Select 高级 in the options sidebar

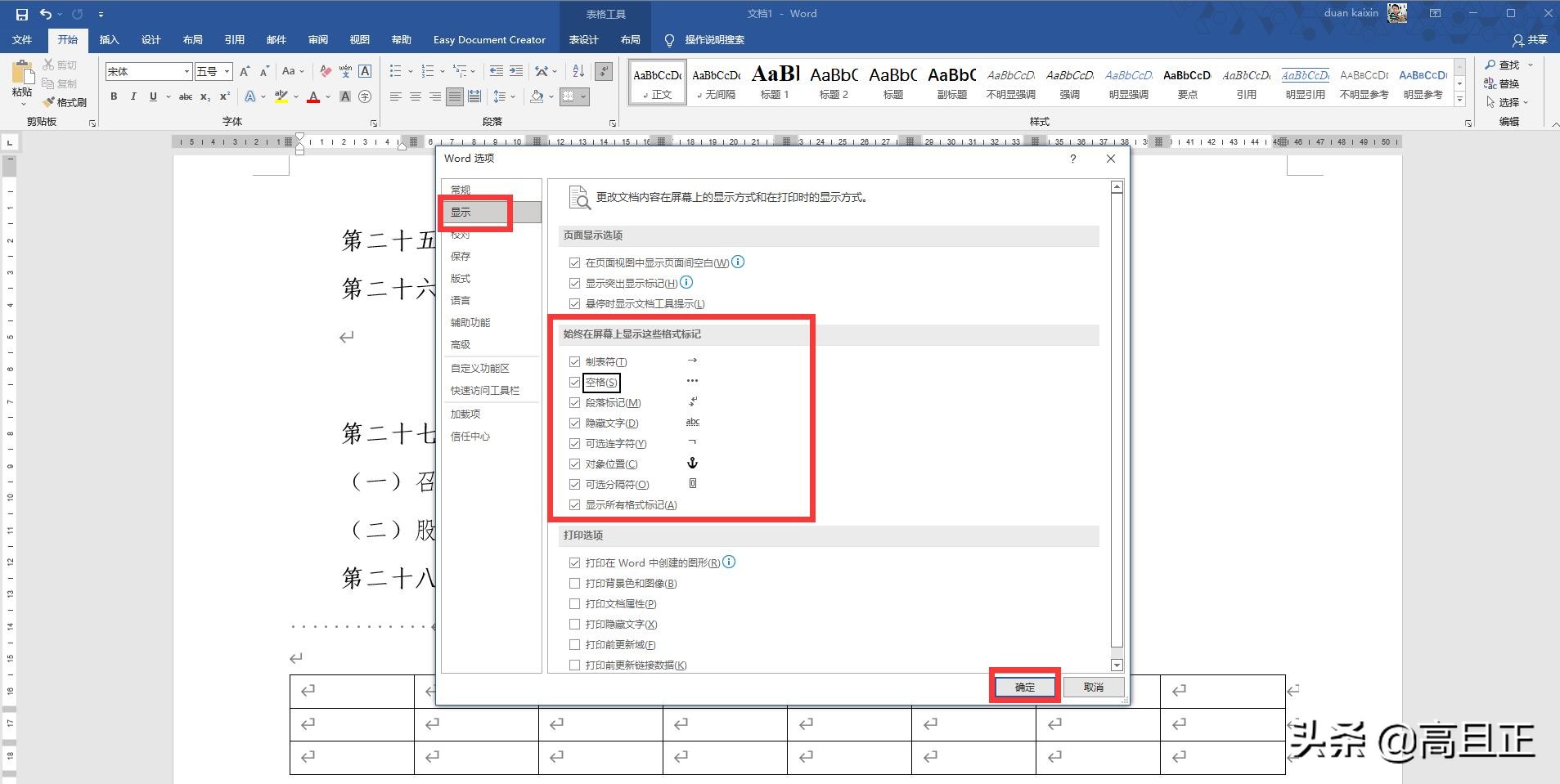pos(460,344)
